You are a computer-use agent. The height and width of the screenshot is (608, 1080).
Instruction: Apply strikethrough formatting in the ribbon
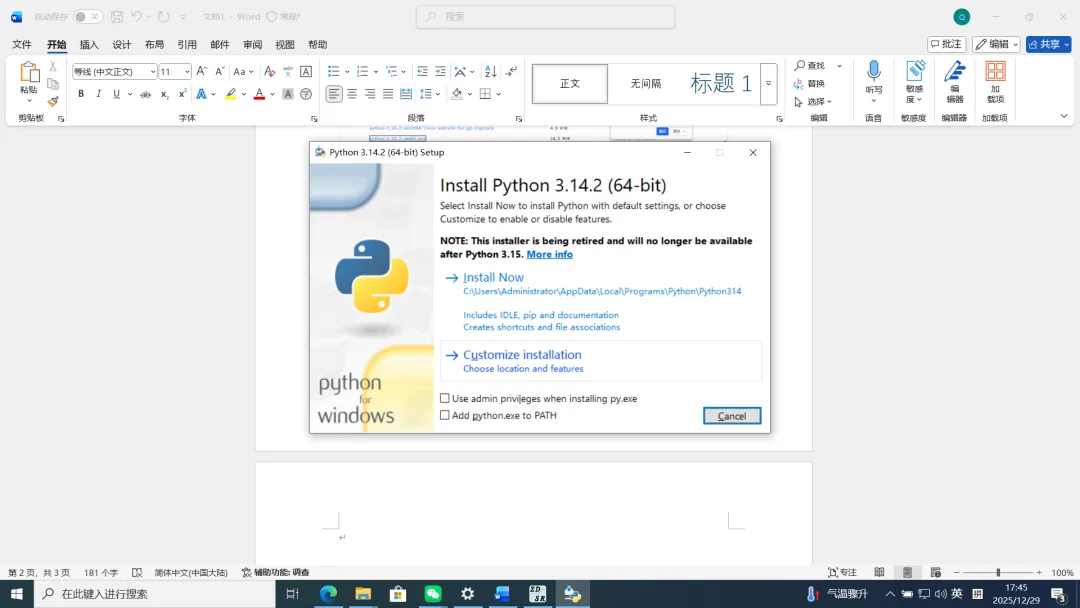coord(145,94)
